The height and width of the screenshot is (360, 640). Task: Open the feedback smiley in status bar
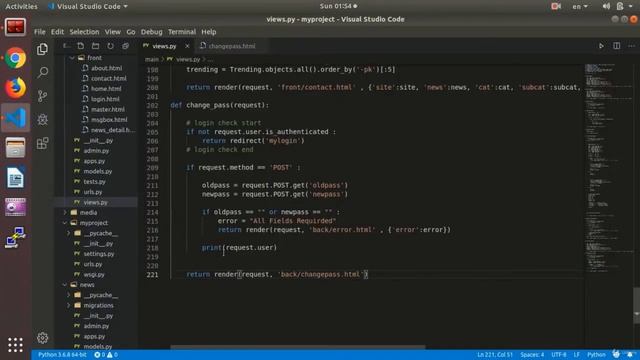616,354
